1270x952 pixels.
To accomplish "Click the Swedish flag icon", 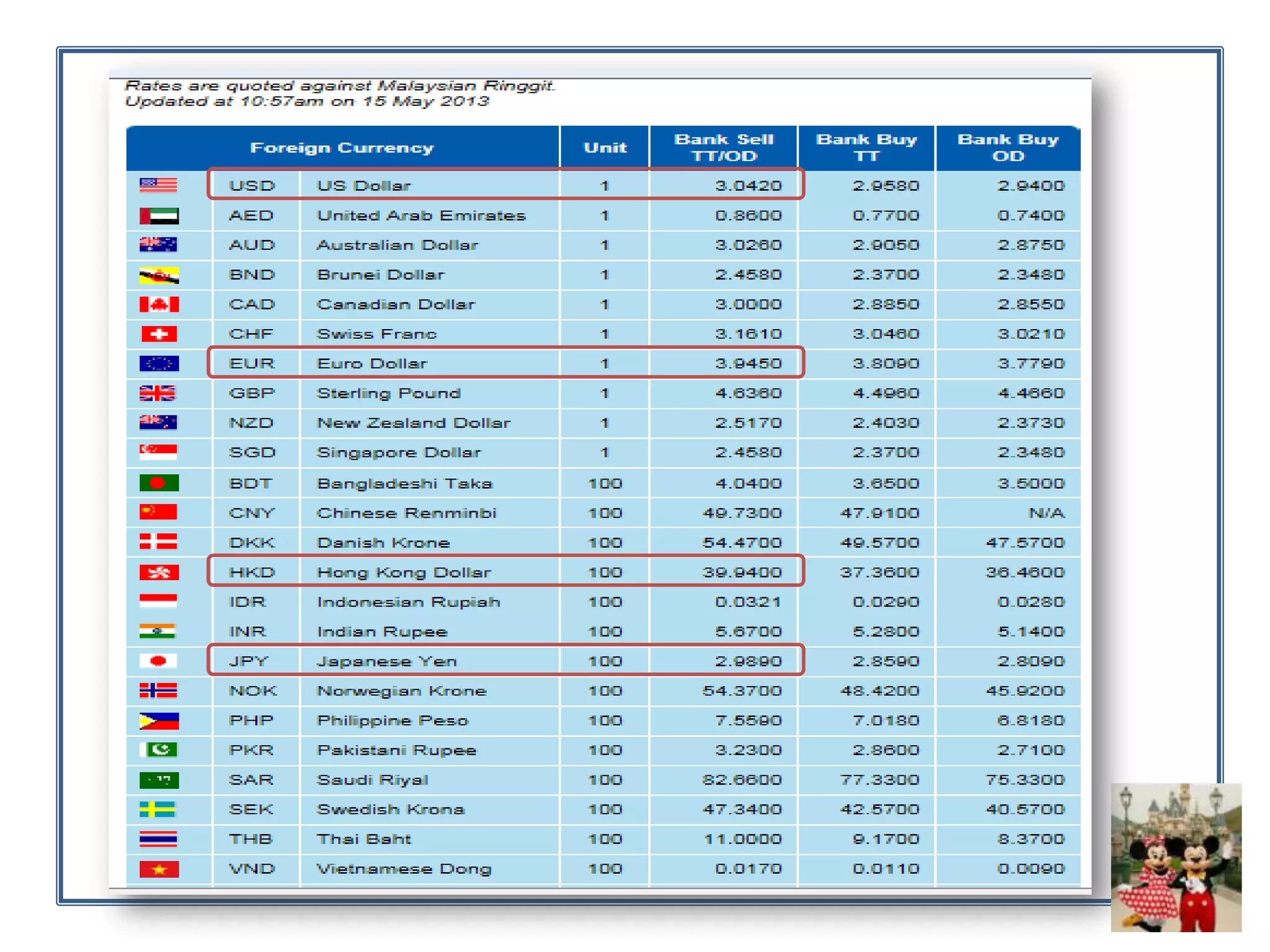I will click(x=159, y=809).
